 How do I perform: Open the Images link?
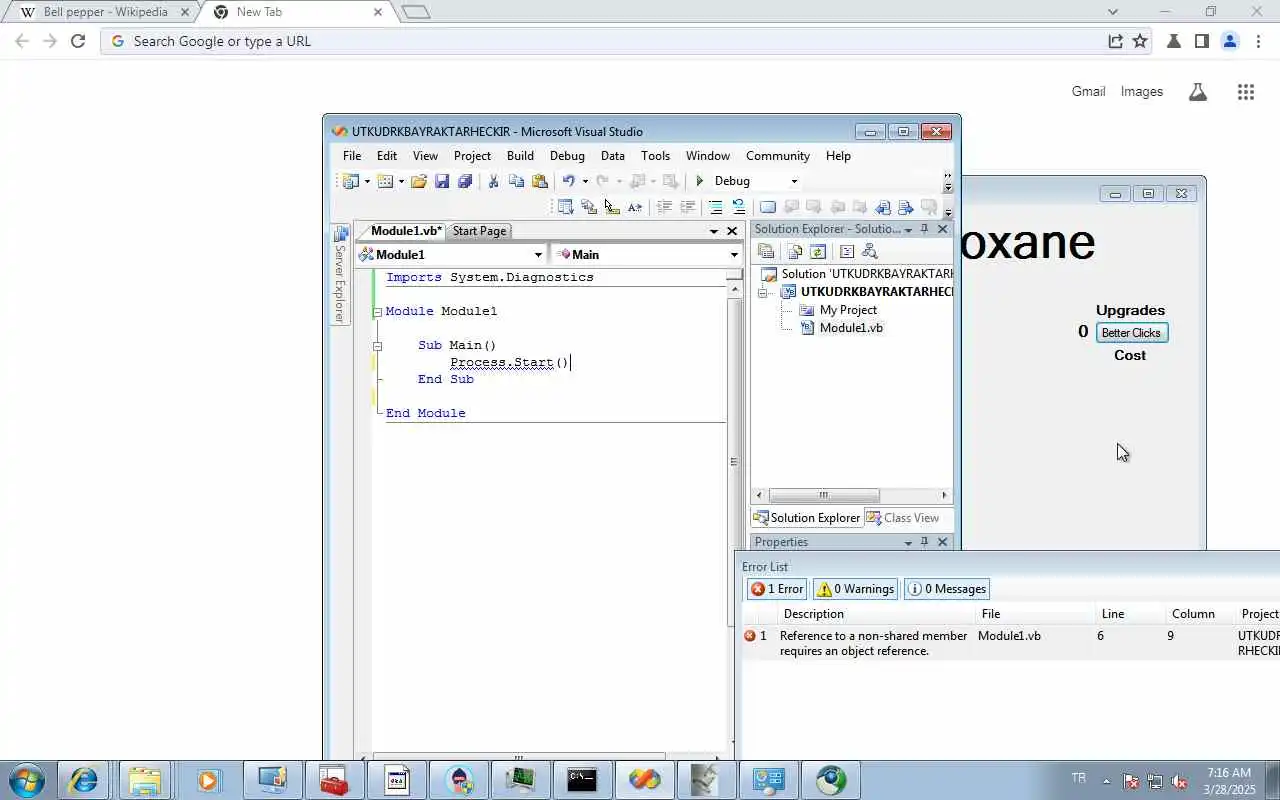1141,91
